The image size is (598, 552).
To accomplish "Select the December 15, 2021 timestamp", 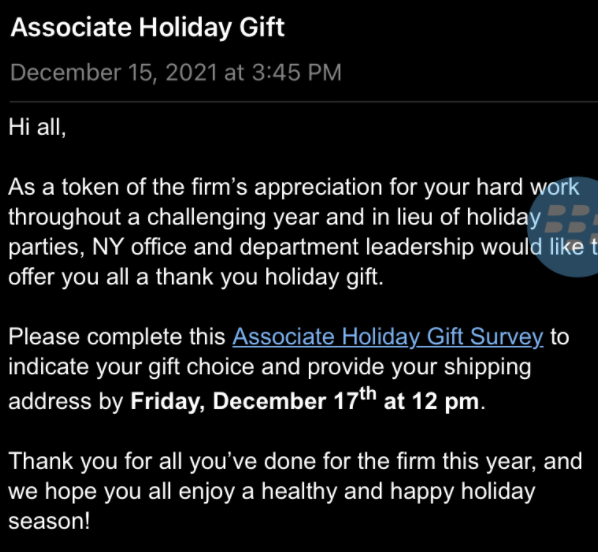I will [x=175, y=72].
